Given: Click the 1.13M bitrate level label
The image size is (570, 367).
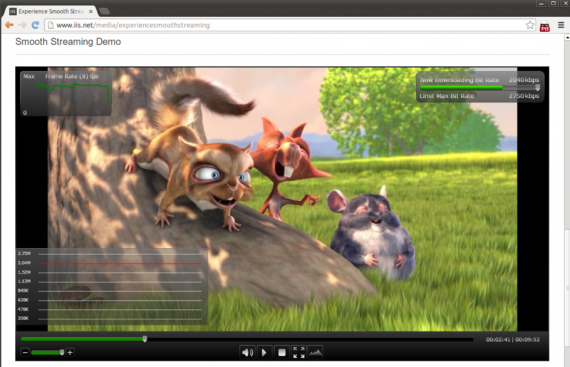Looking at the screenshot, I should tap(24, 281).
